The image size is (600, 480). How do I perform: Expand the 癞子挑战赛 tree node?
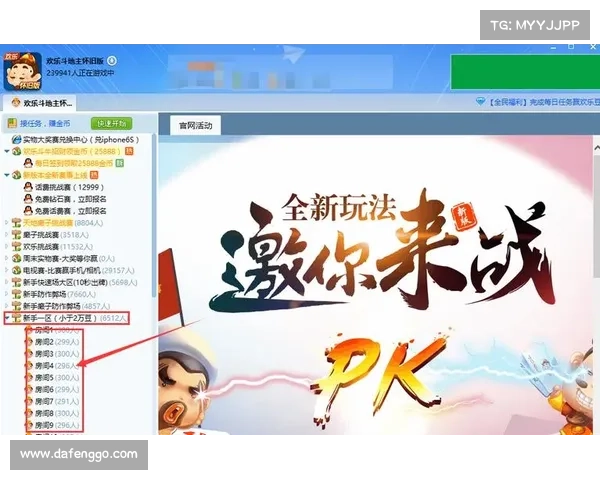coord(6,234)
